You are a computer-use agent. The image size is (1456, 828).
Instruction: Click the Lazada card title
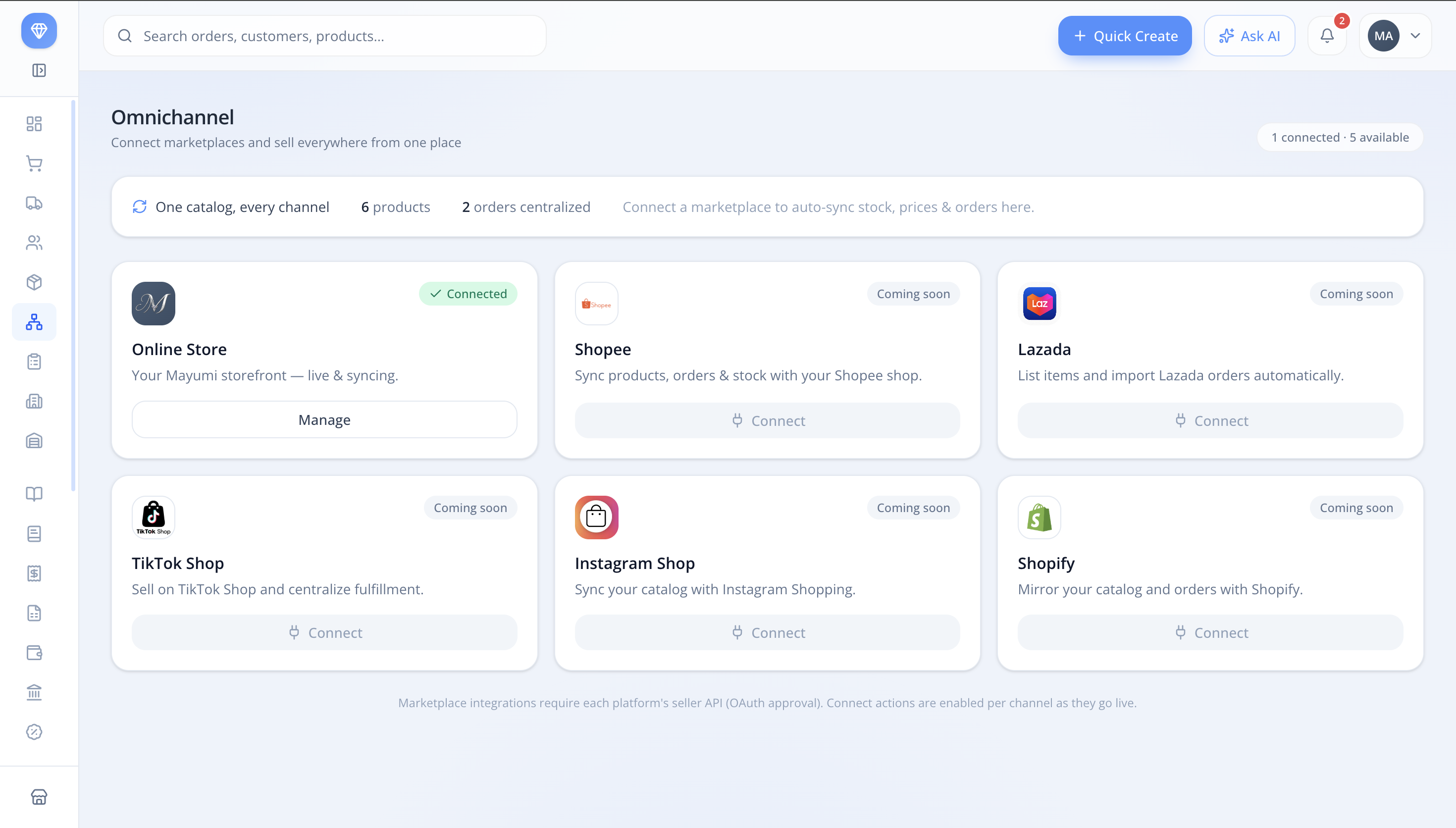[x=1044, y=349]
